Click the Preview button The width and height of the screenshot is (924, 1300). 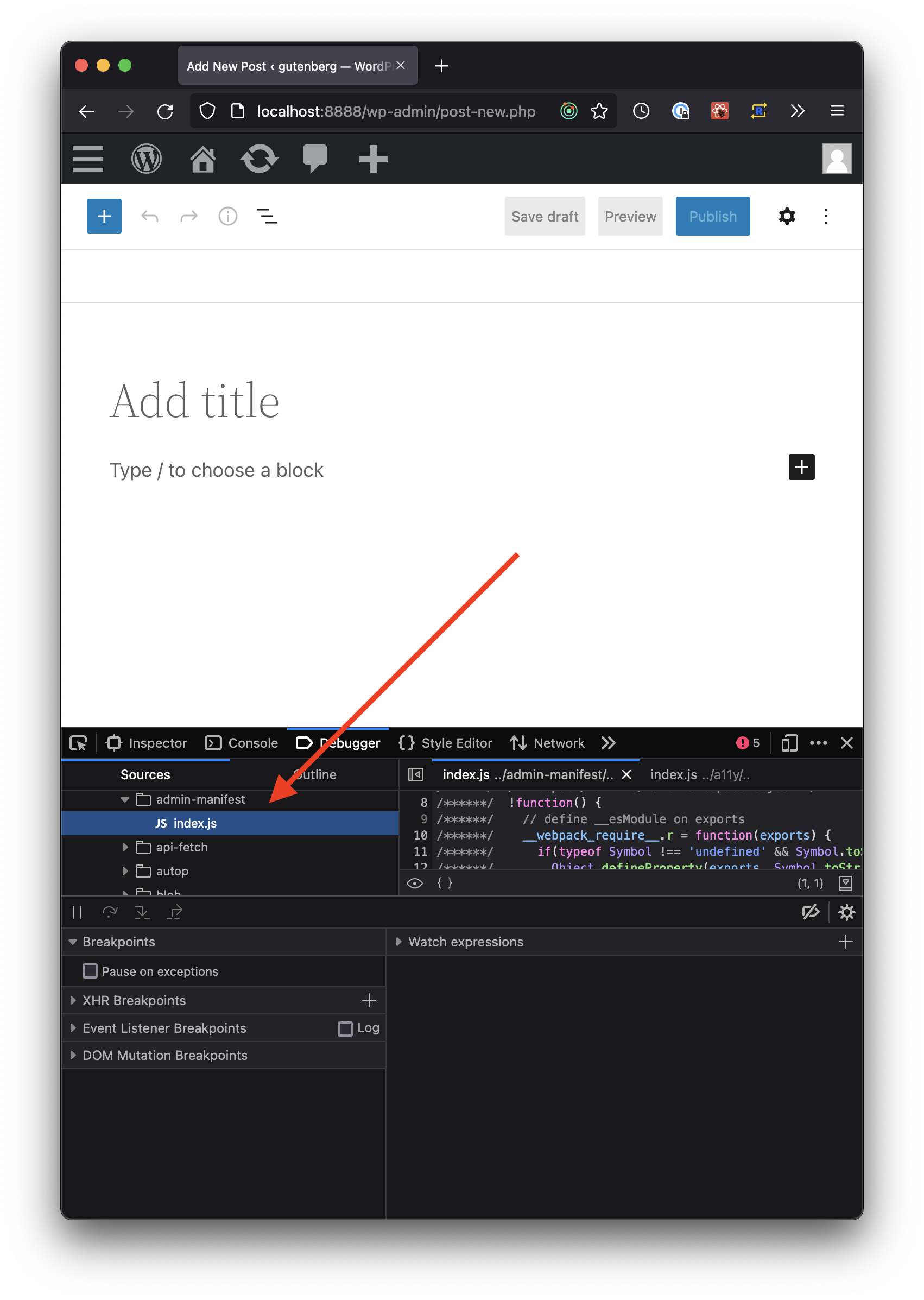[x=630, y=216]
